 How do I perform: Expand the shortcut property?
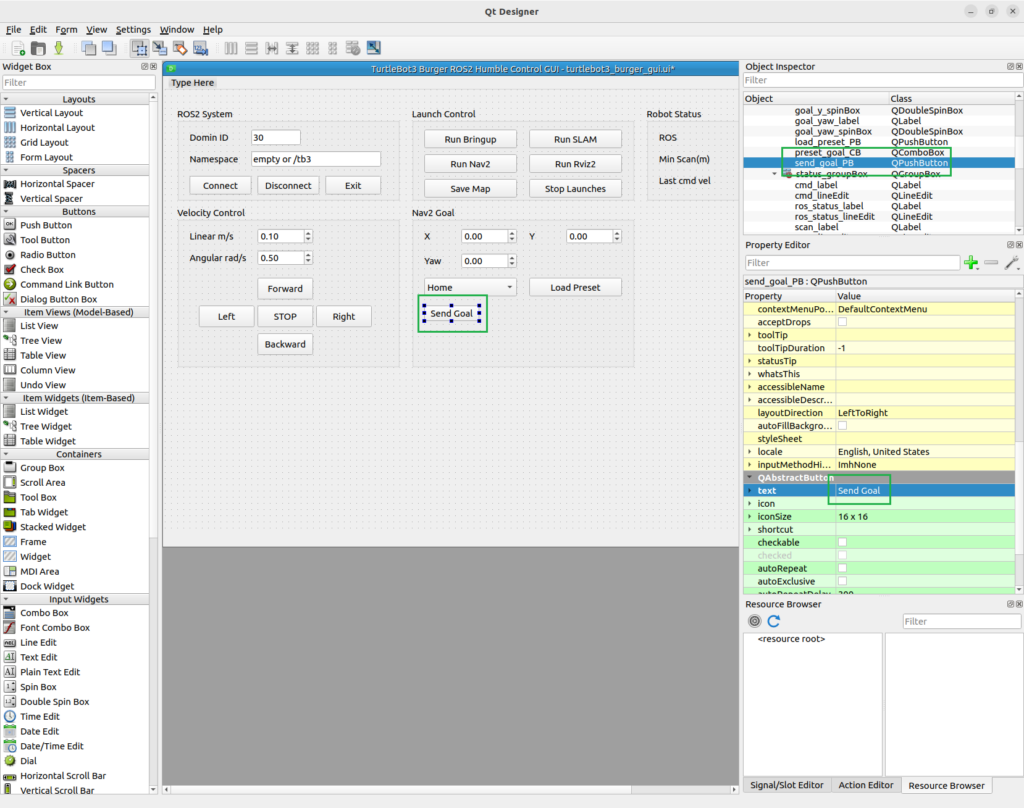(750, 530)
